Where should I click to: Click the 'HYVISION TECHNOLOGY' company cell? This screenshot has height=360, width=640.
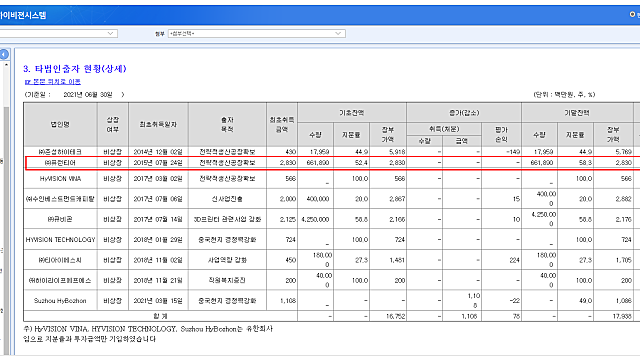click(x=60, y=240)
